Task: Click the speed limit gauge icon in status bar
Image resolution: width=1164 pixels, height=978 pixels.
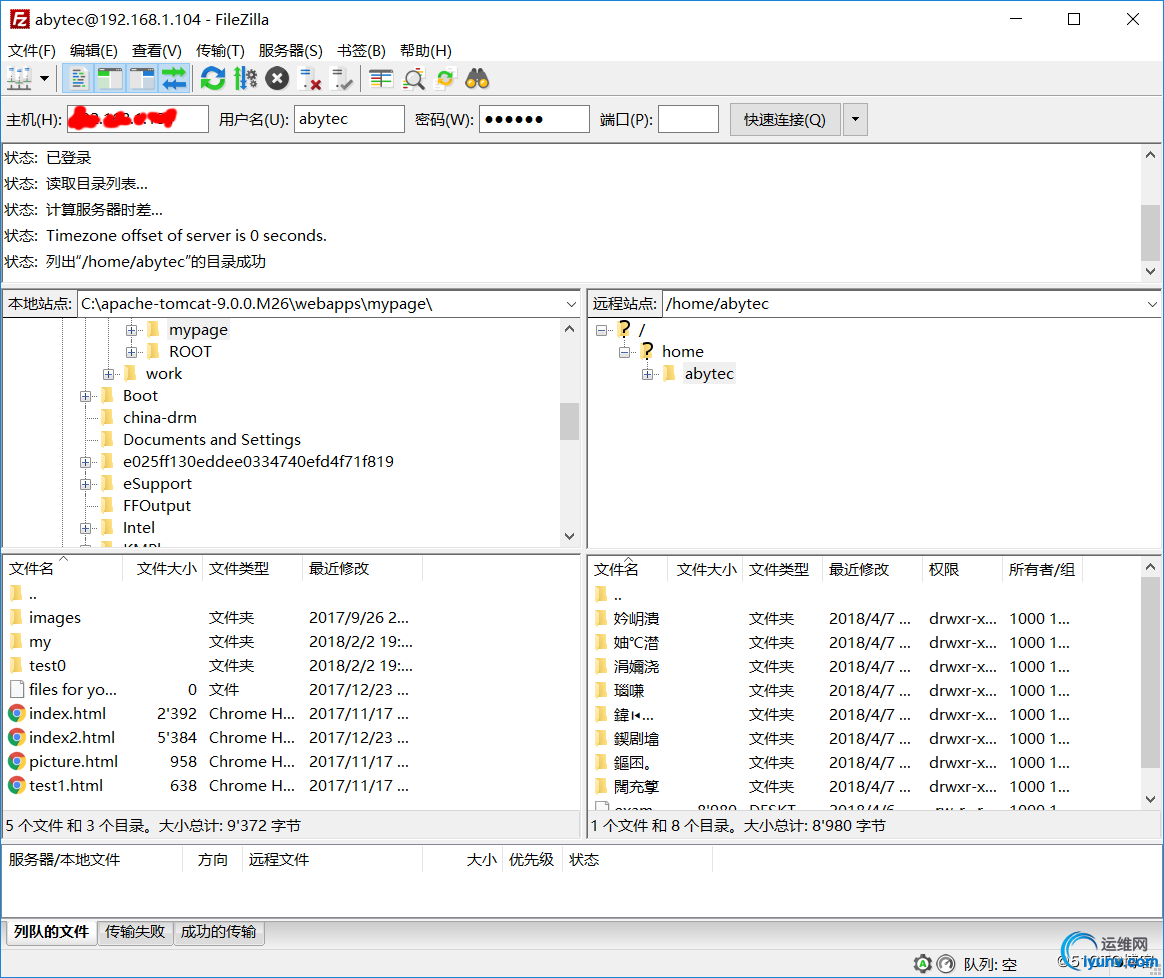Action: (946, 964)
